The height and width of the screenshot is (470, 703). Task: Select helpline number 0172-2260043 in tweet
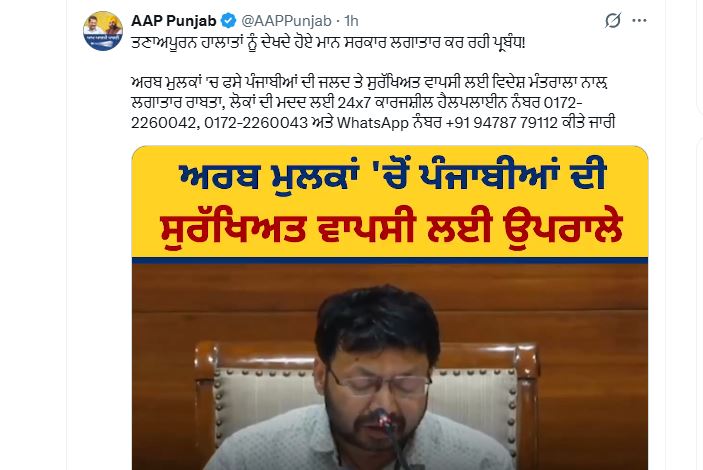pyautogui.click(x=256, y=122)
